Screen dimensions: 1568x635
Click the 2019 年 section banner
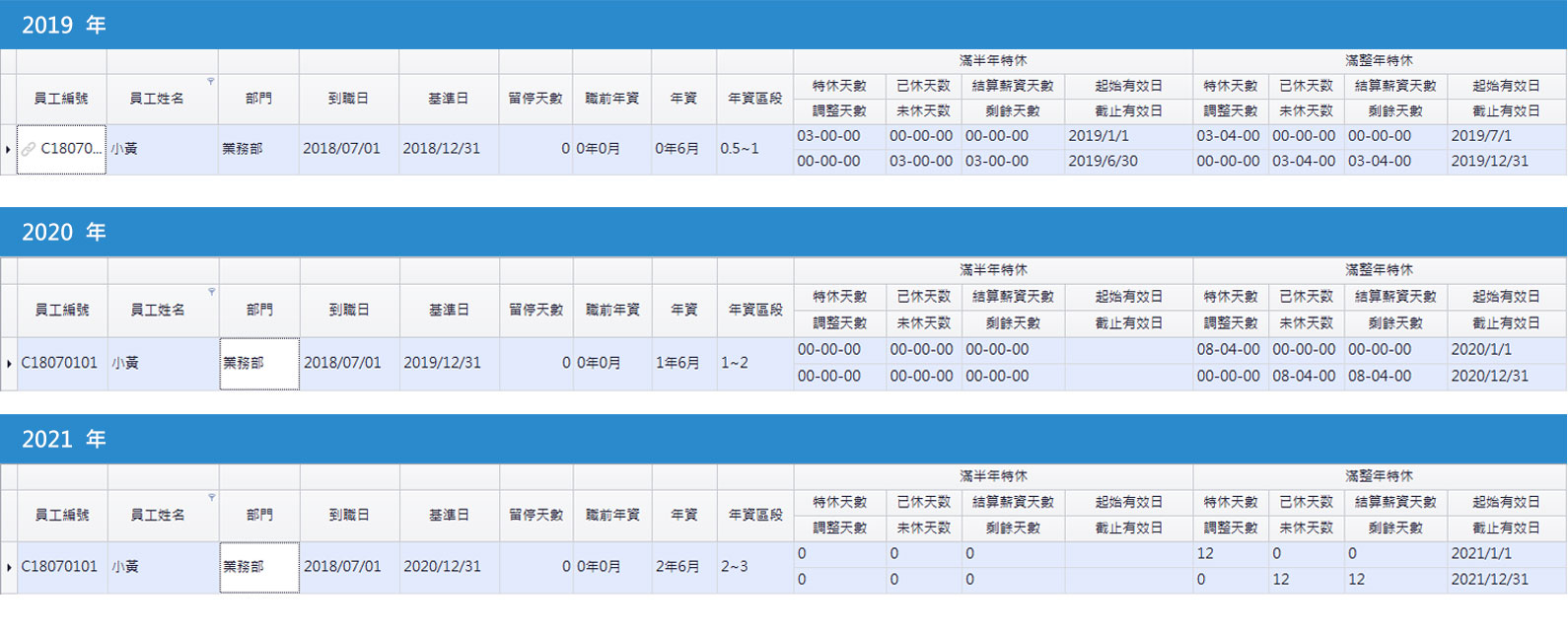pyautogui.click(x=783, y=25)
